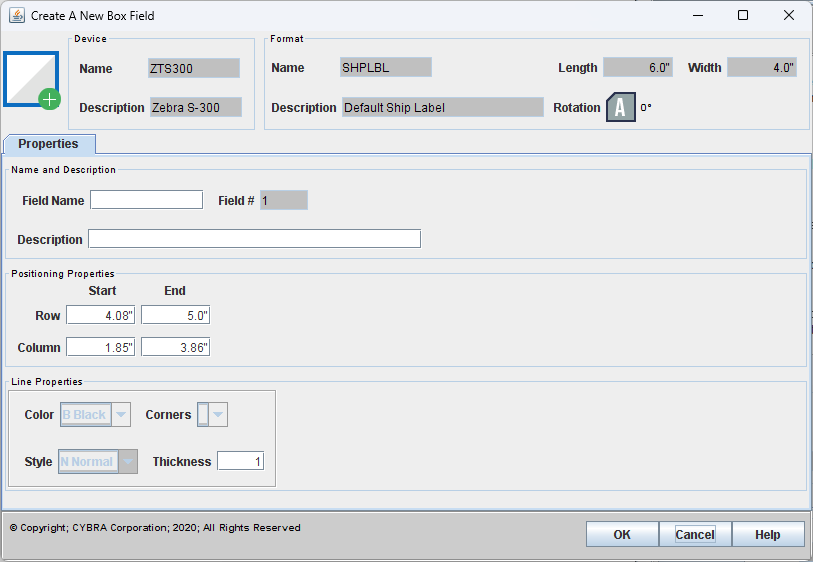The width and height of the screenshot is (813, 562).
Task: Click the Column End value field
Action: point(176,348)
